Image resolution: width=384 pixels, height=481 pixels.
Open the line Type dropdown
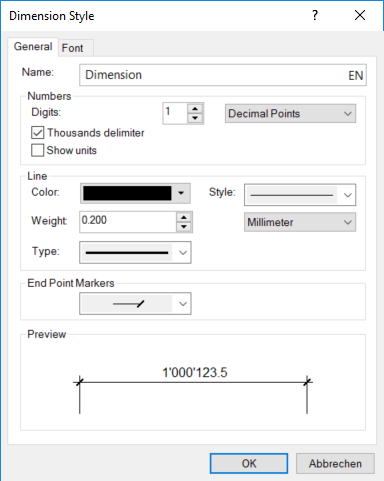[135, 252]
